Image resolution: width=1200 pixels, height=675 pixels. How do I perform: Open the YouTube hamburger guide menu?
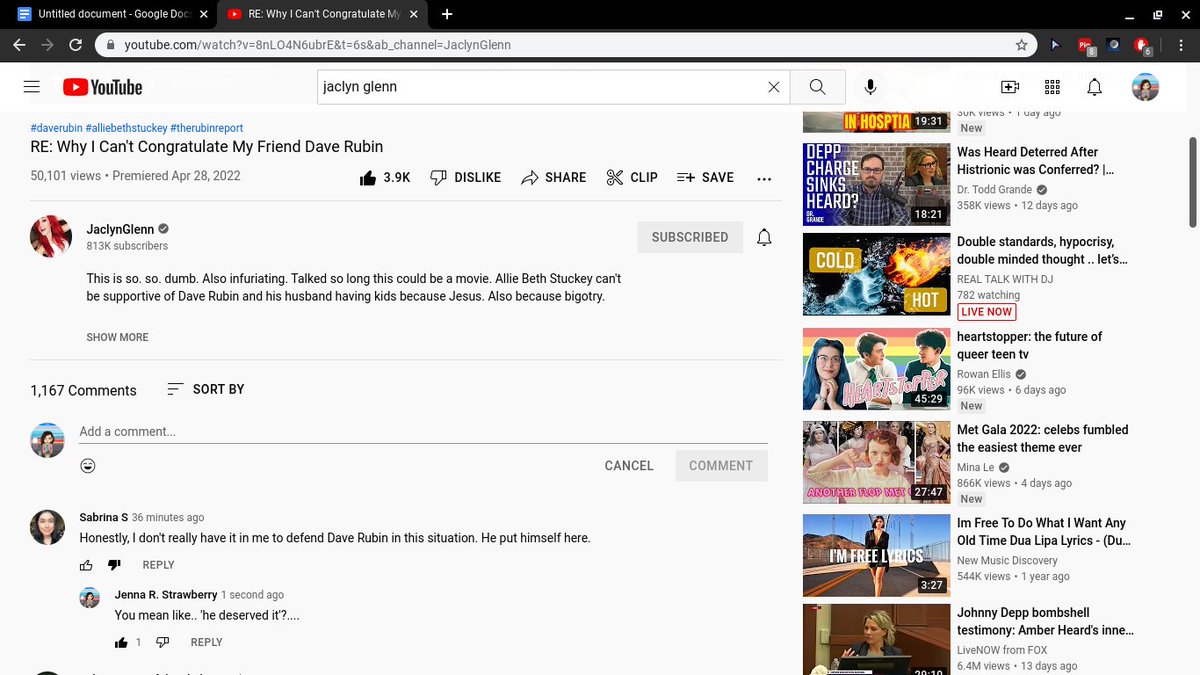[x=32, y=87]
